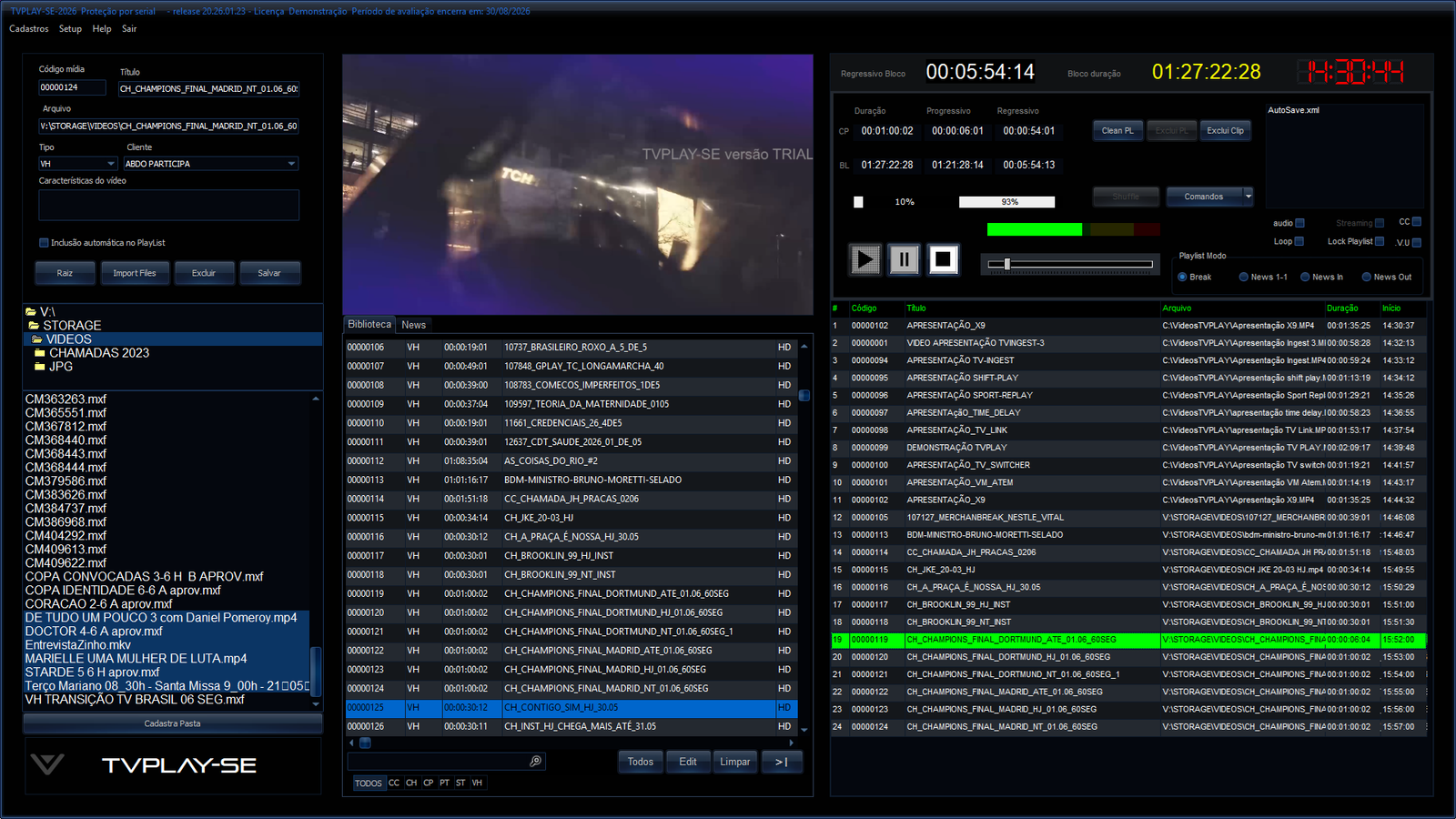Pause the current playlist clip
The image size is (1456, 819).
[904, 260]
